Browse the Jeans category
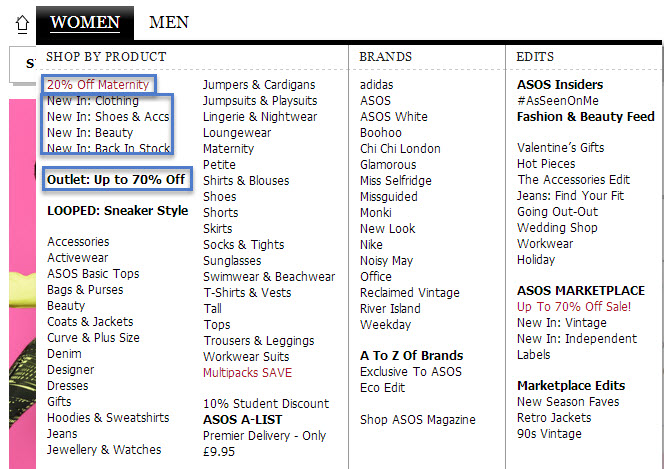 (x=62, y=434)
